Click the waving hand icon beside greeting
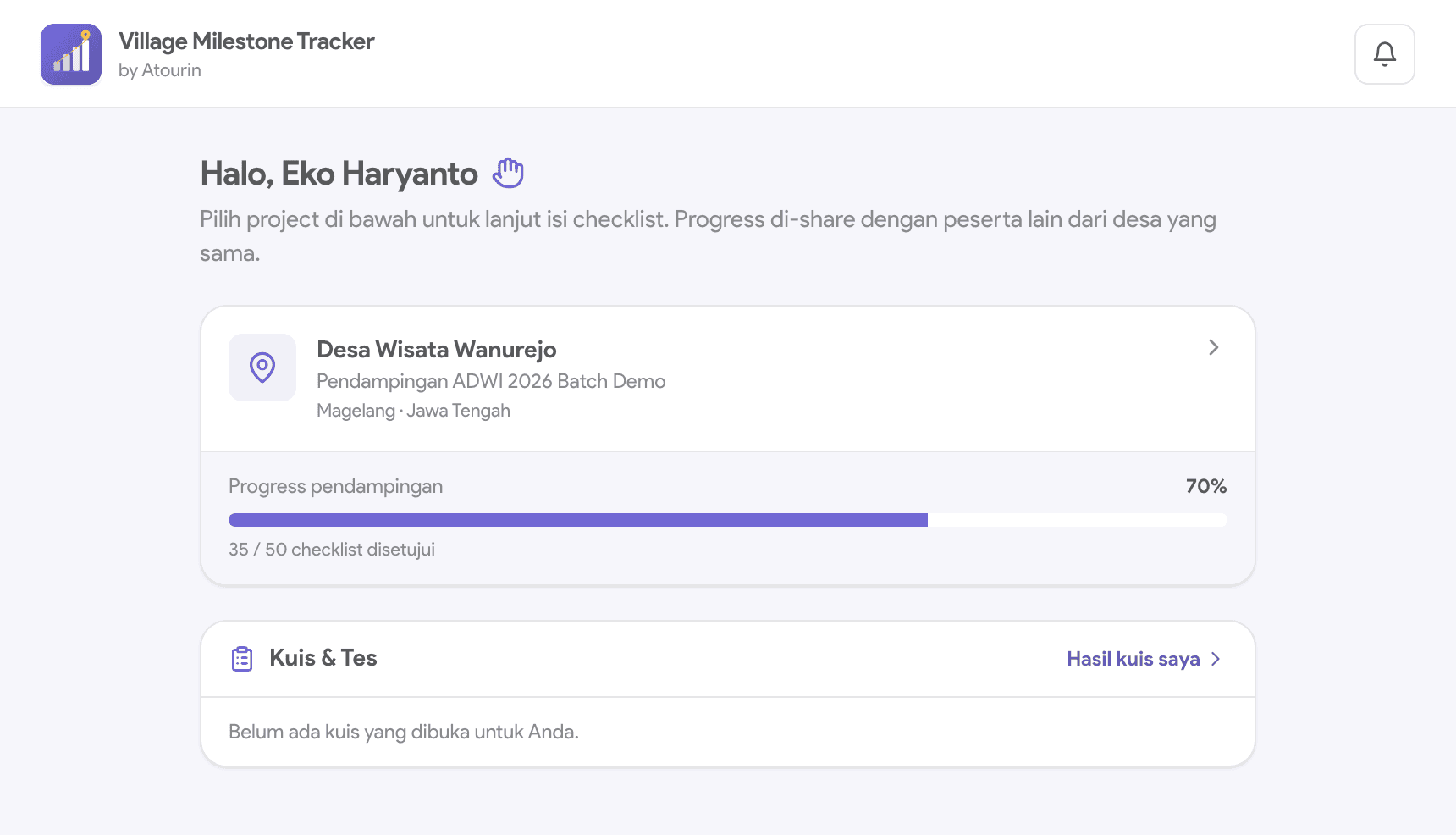This screenshot has width=1456, height=835. 508,173
